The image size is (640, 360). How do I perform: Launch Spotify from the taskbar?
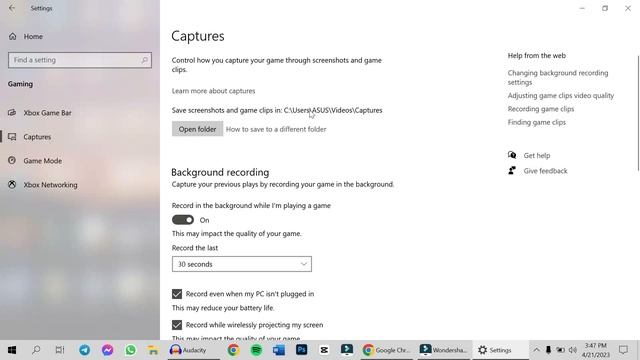coord(256,350)
